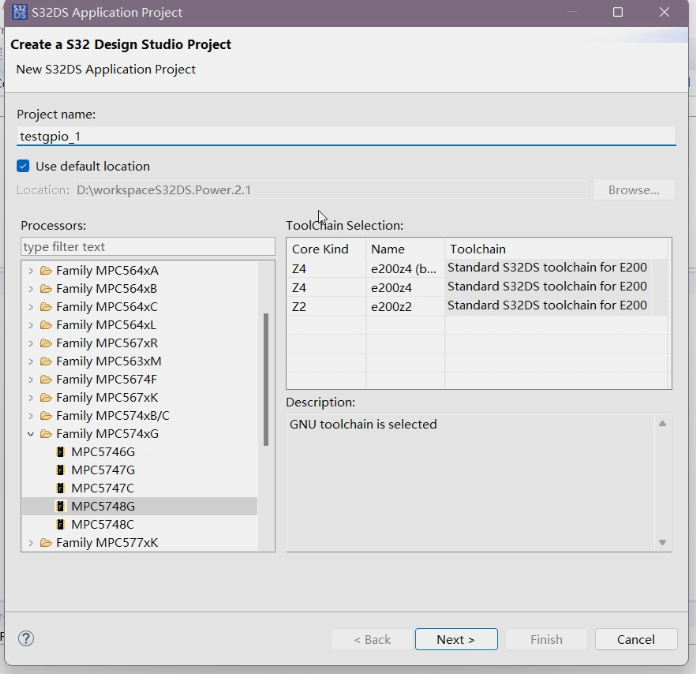Expand Family MPC564xL tree node
This screenshot has width=696, height=674.
click(x=30, y=325)
